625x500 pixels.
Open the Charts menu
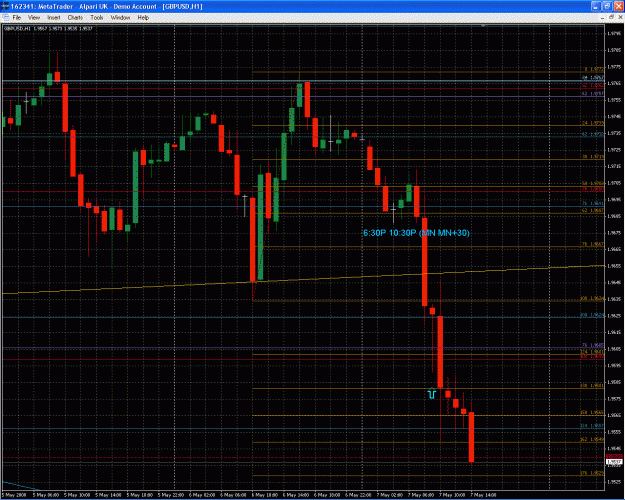(75, 18)
